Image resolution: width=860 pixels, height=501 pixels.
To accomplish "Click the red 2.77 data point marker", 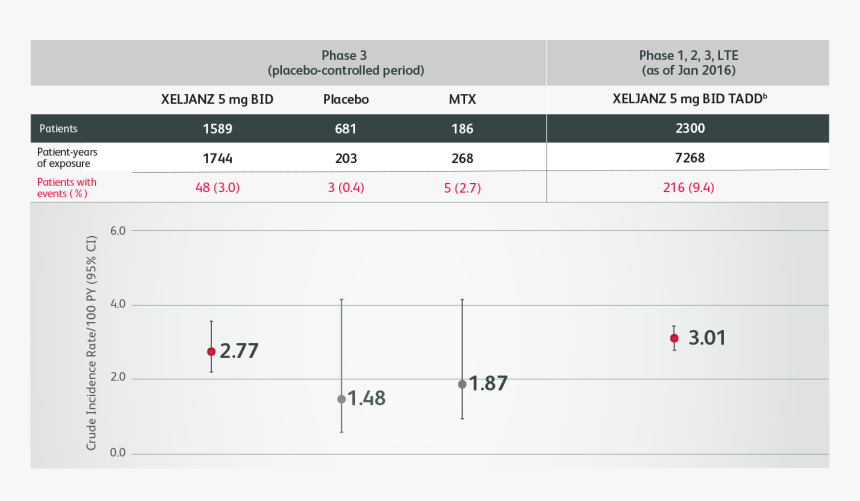I will click(x=211, y=351).
